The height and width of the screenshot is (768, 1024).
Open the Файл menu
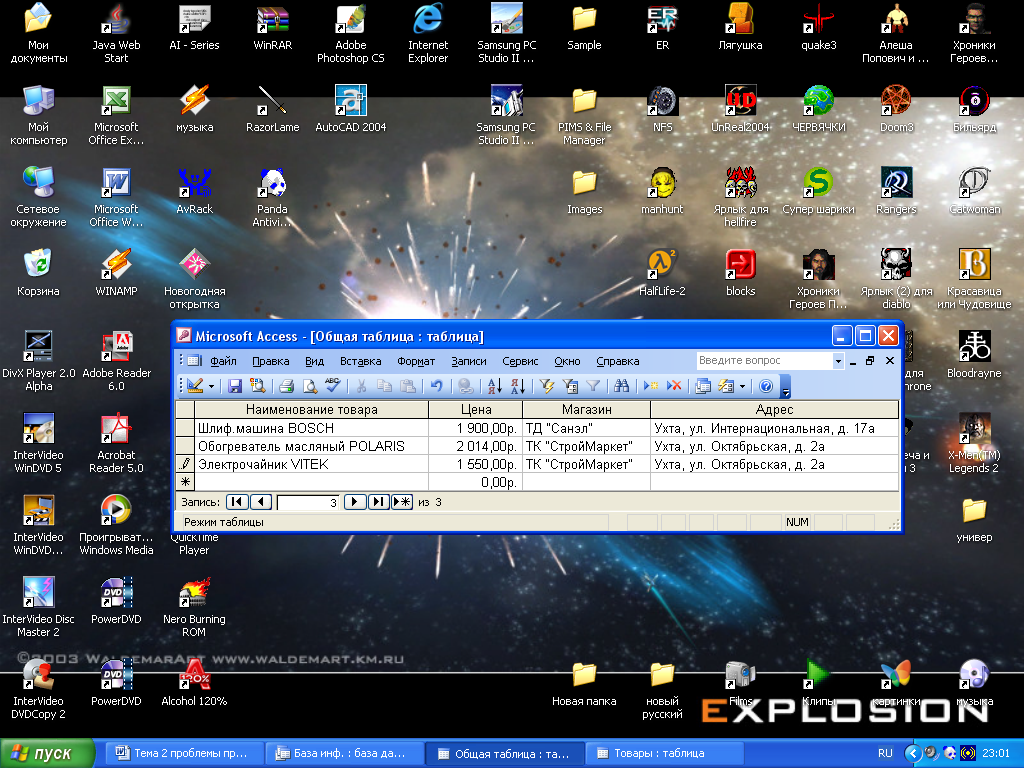223,361
